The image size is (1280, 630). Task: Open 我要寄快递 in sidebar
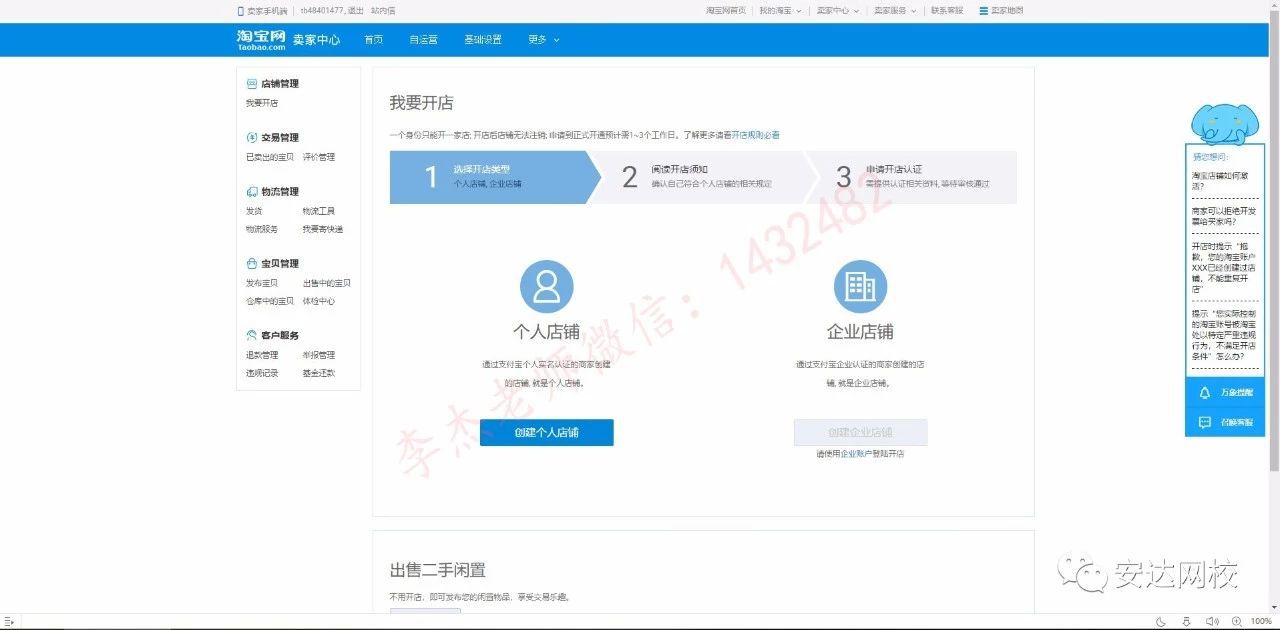[323, 229]
